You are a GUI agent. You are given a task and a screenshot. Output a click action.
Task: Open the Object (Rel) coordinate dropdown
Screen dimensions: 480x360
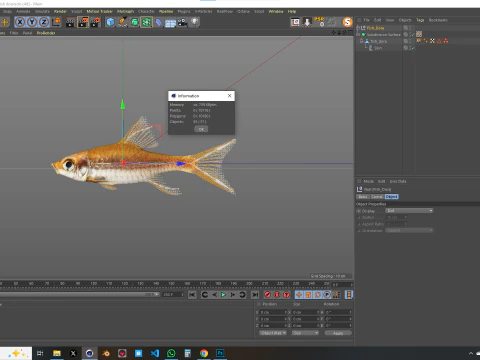pyautogui.click(x=273, y=333)
